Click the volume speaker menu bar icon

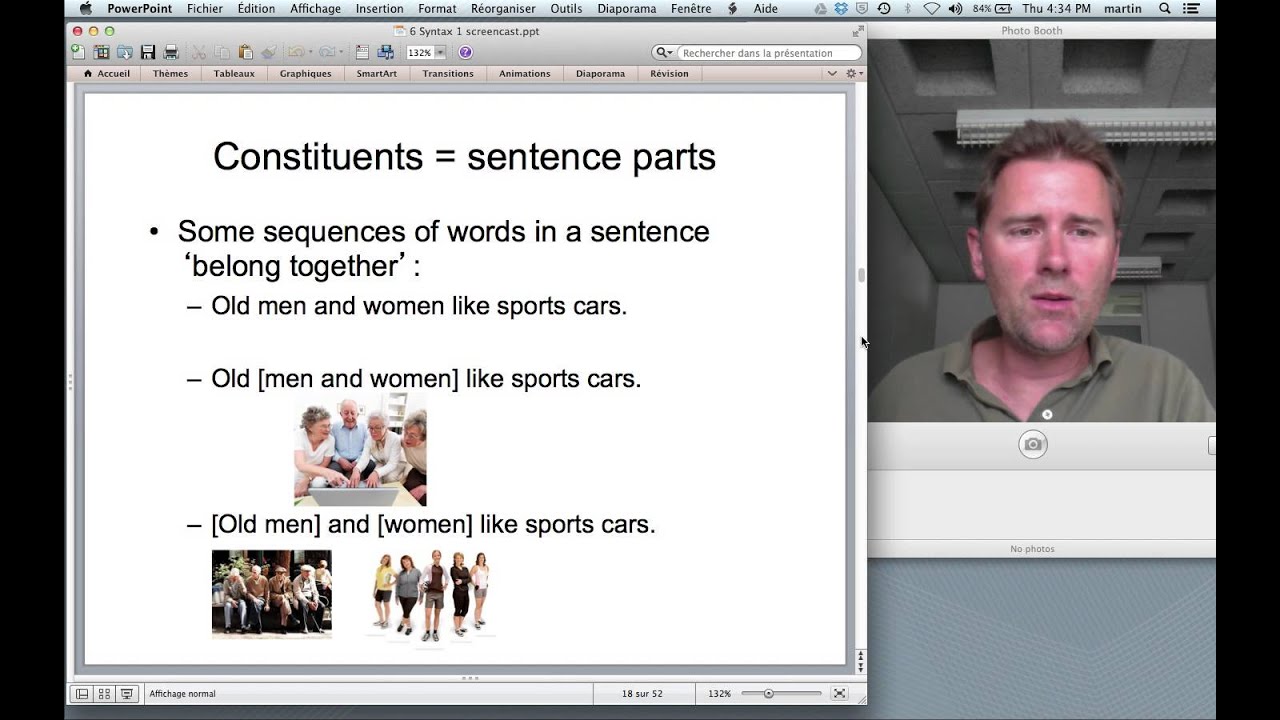coord(955,9)
